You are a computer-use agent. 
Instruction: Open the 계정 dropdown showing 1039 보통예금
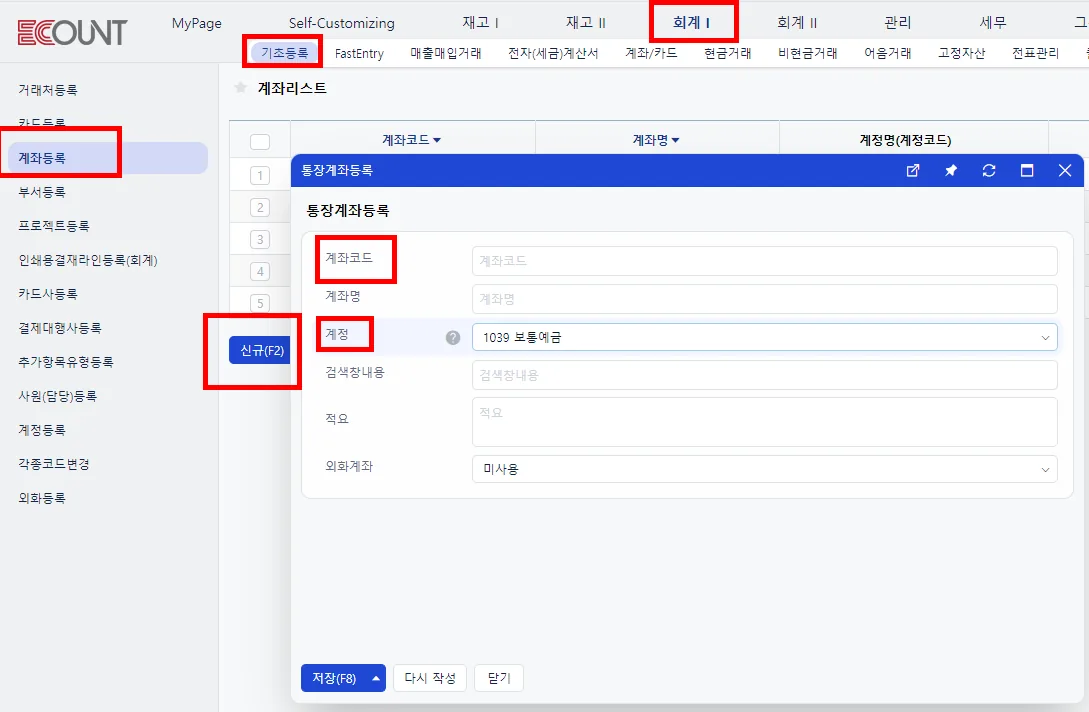765,337
